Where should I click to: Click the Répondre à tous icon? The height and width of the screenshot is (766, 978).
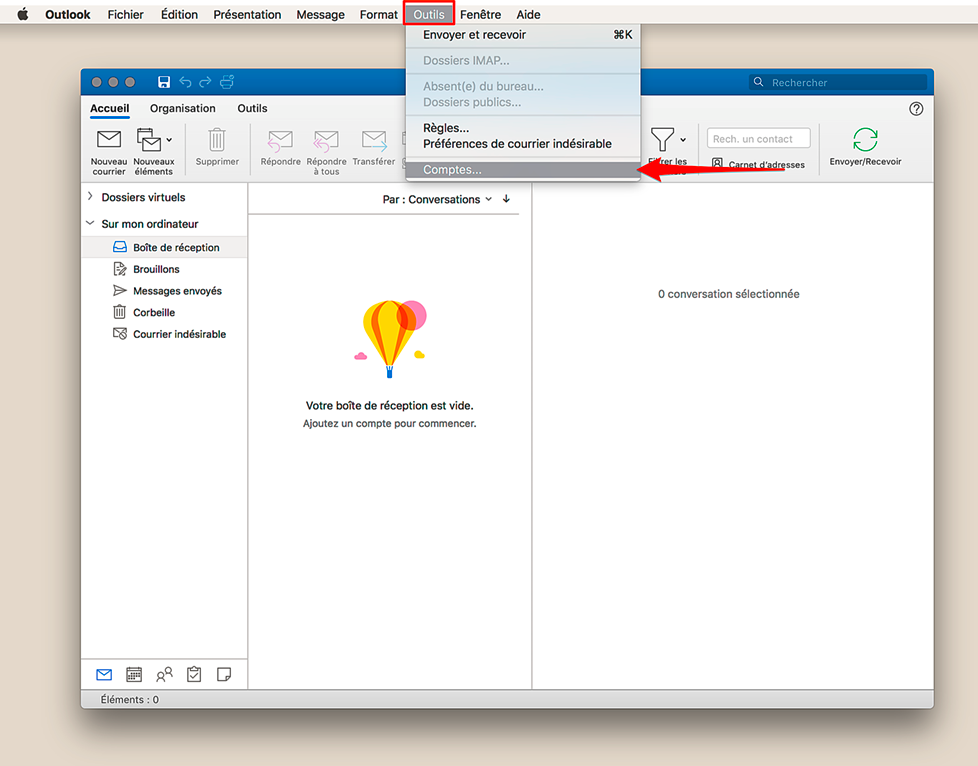(x=326, y=141)
